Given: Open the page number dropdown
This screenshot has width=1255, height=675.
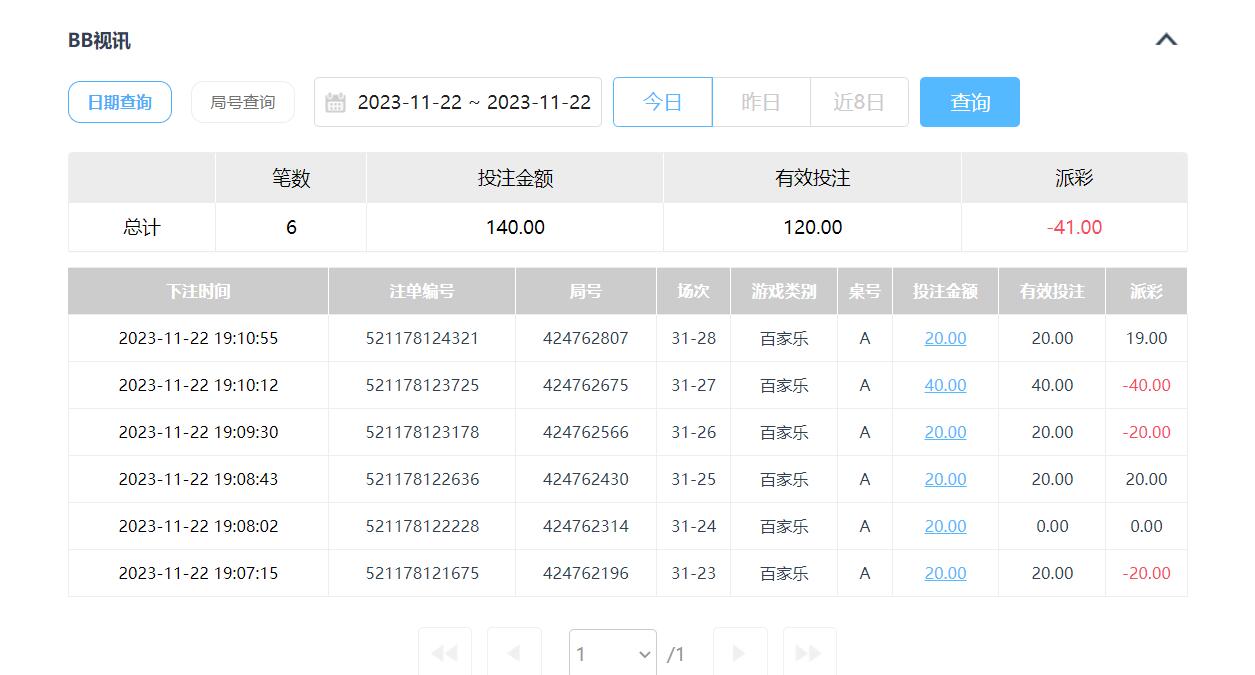Looking at the screenshot, I should click(x=612, y=654).
